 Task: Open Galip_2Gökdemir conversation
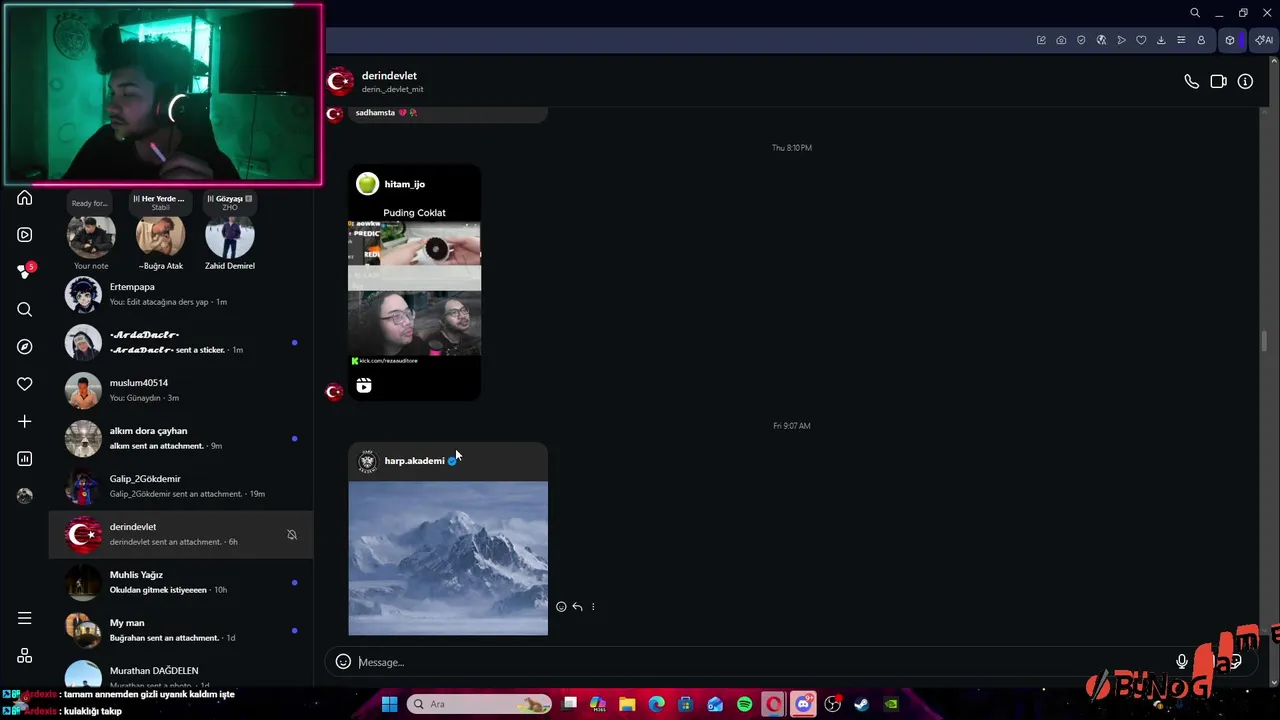coord(181,486)
